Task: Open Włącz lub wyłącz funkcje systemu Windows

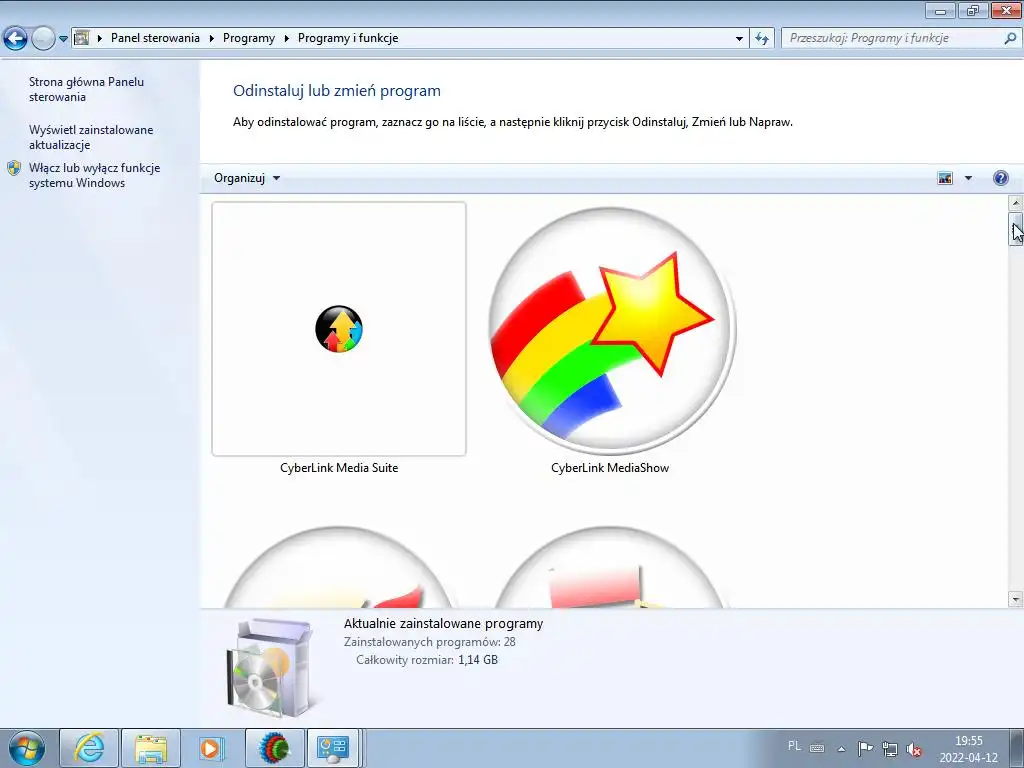Action: click(94, 175)
